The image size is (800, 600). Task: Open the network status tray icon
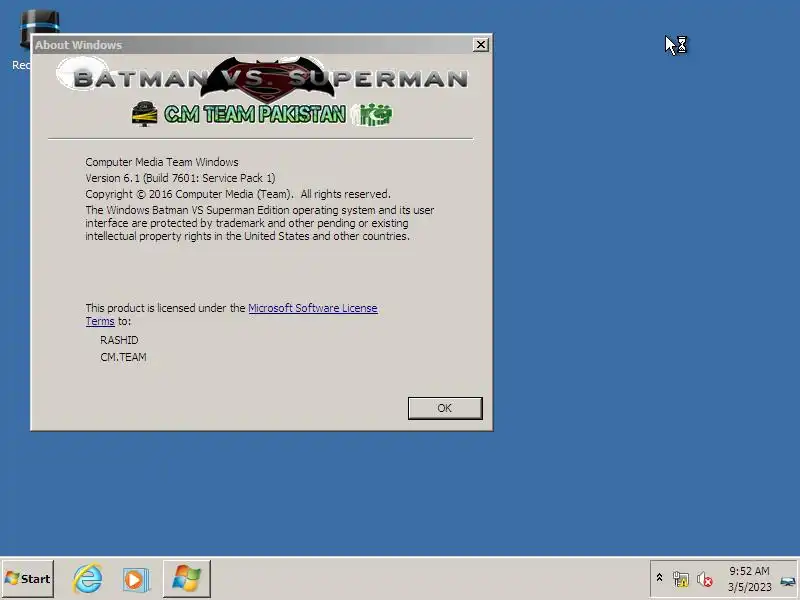[x=681, y=579]
